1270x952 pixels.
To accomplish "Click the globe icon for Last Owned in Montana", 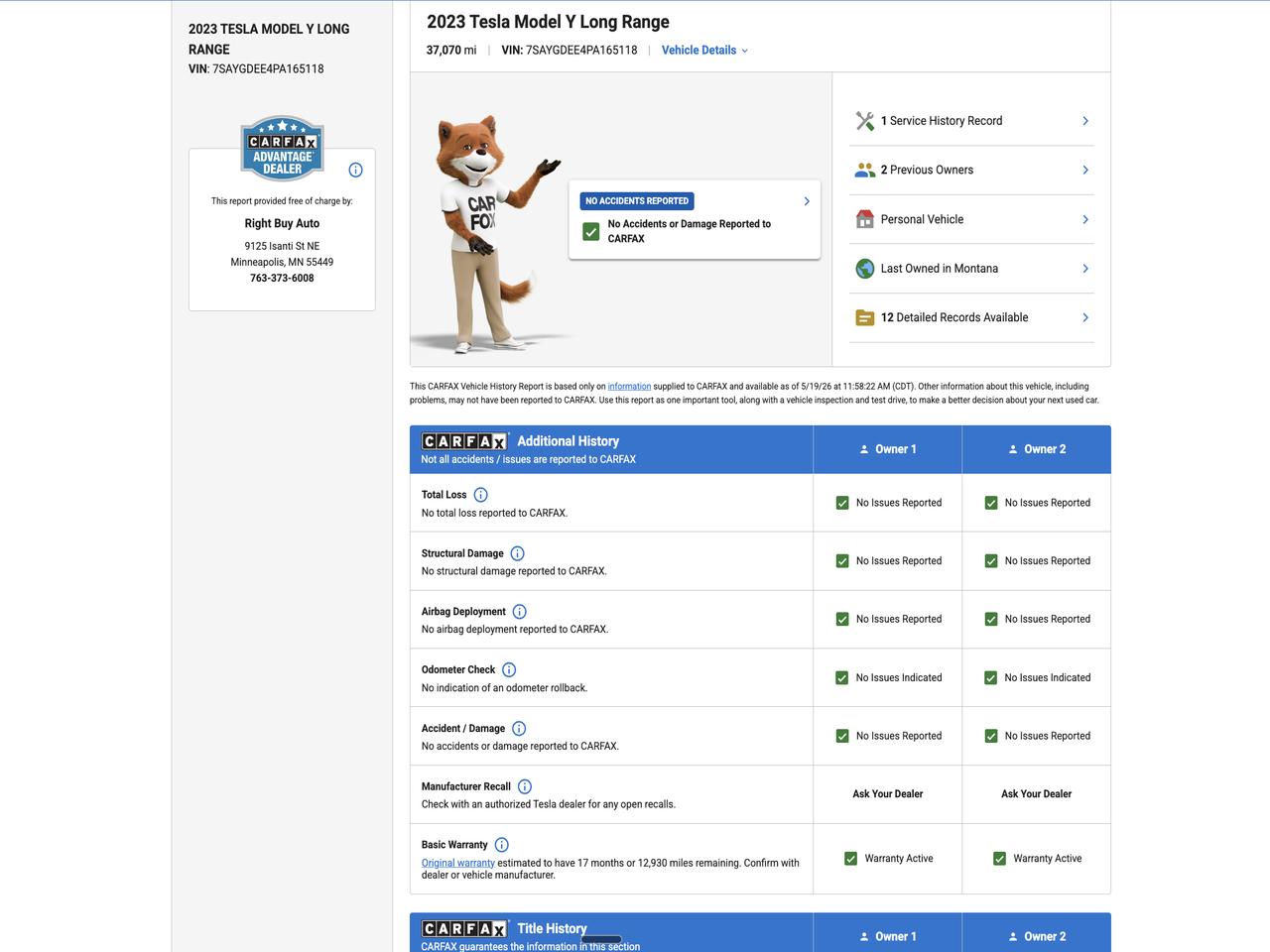I will click(865, 269).
